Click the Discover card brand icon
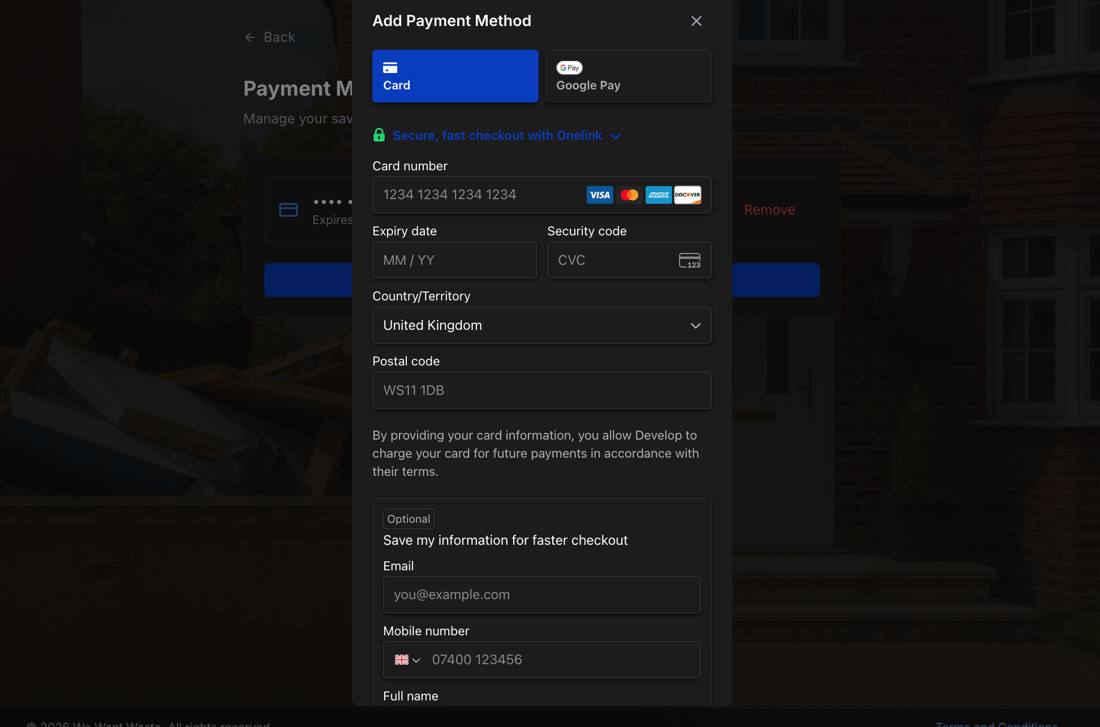Viewport: 1100px width, 727px height. click(x=688, y=195)
